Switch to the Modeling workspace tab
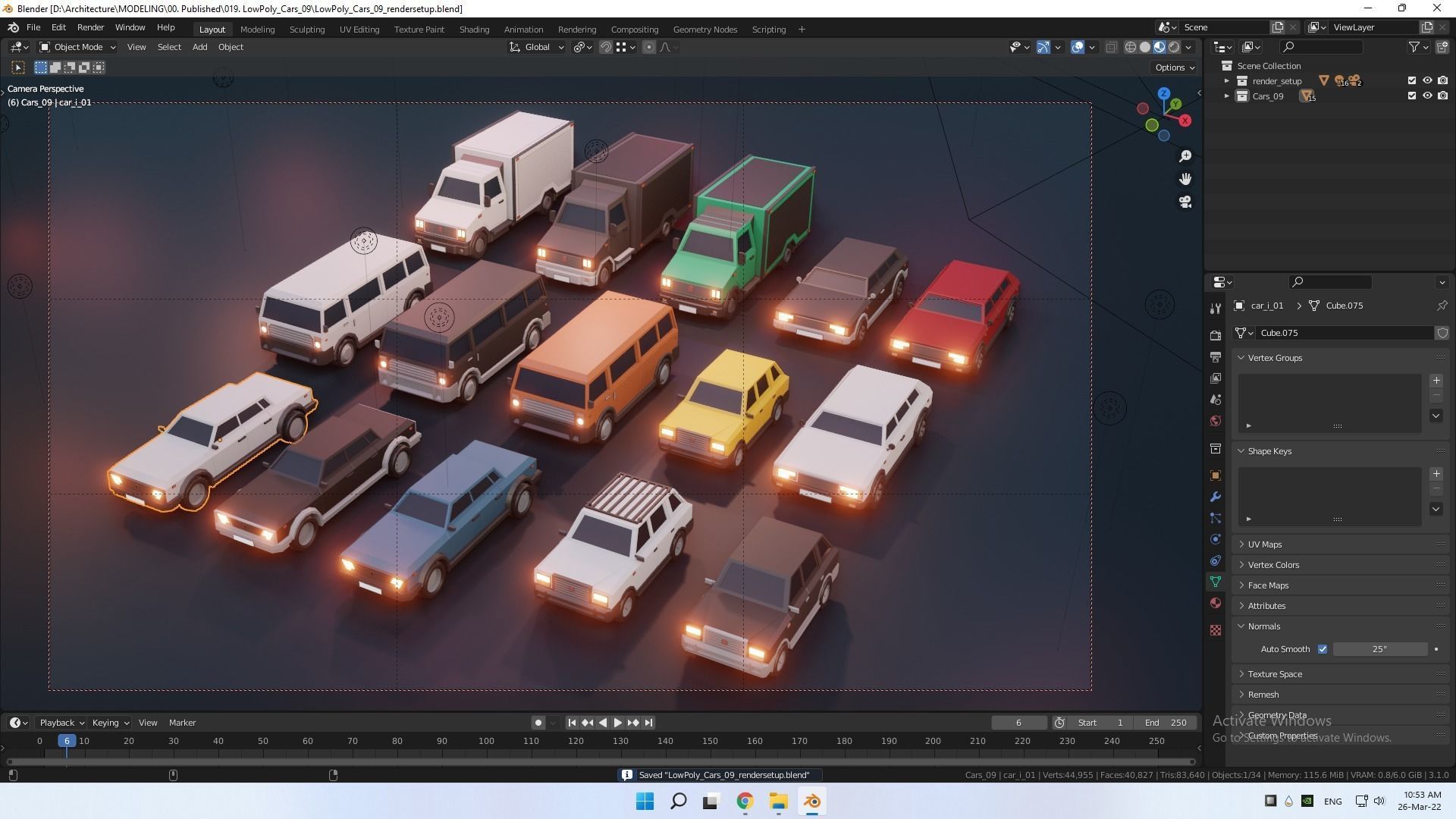The height and width of the screenshot is (819, 1456). [x=257, y=30]
